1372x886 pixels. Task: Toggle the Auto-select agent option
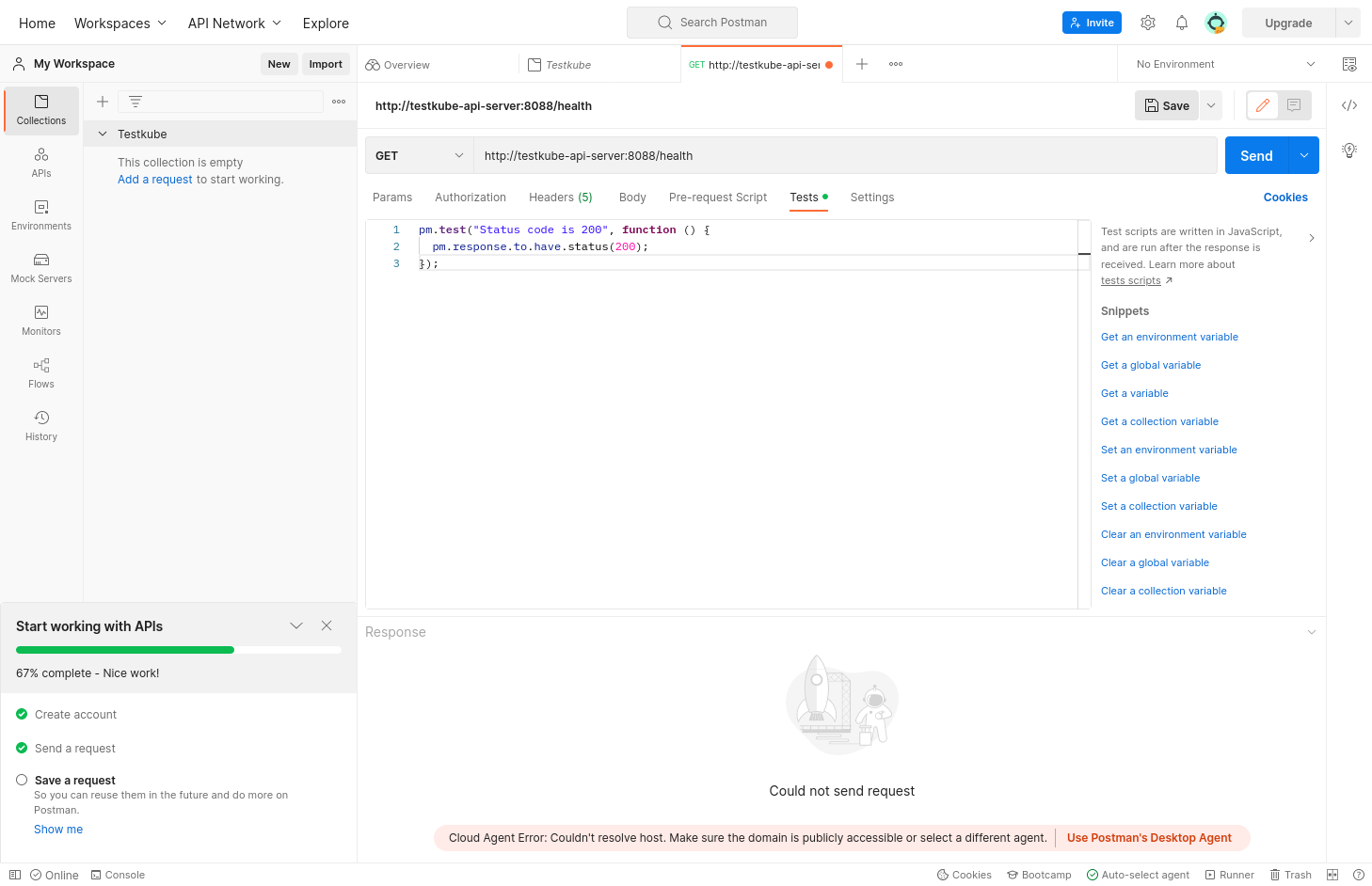point(1138,875)
